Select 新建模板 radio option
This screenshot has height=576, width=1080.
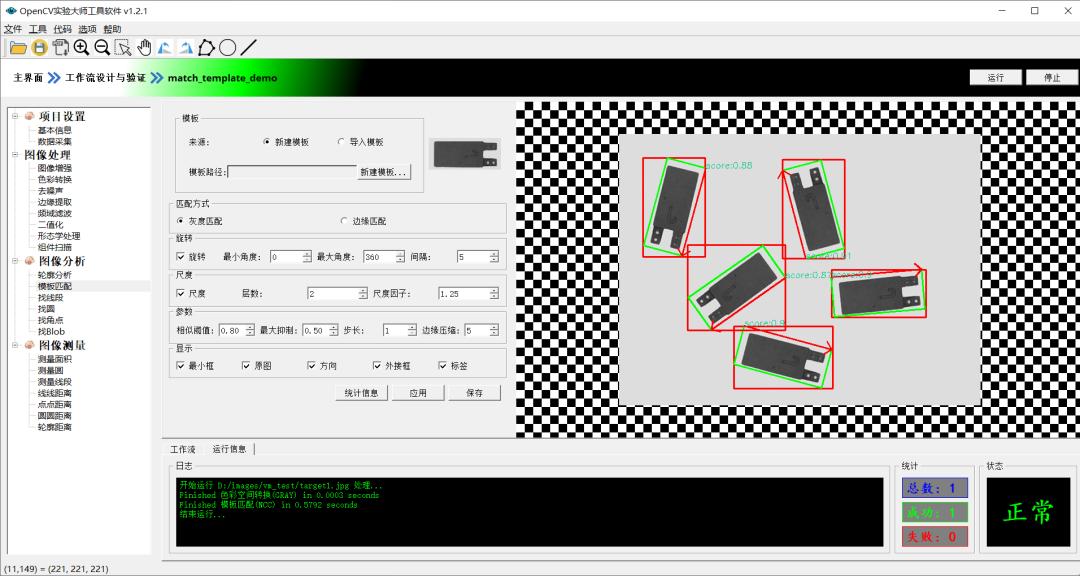(267, 142)
